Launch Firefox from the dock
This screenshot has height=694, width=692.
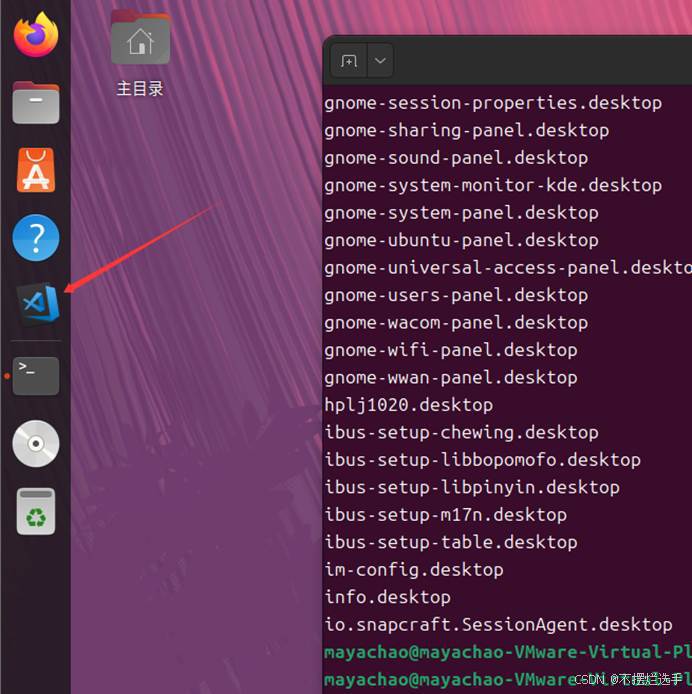pyautogui.click(x=36, y=35)
